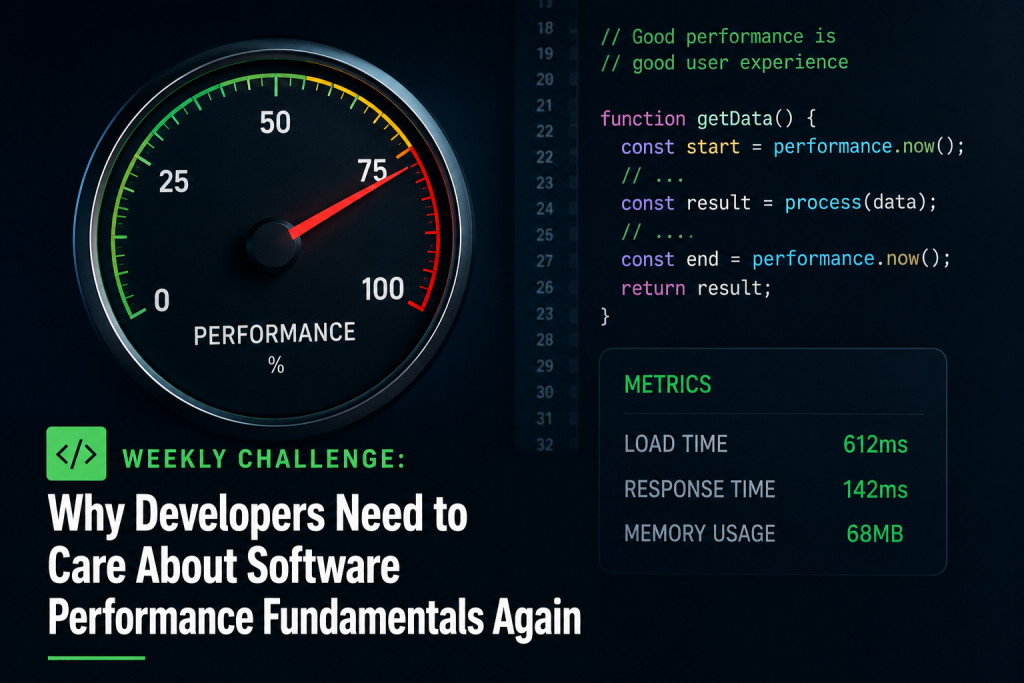The height and width of the screenshot is (683, 1024).
Task: Click line number 28 in the gutter
Action: 545,340
